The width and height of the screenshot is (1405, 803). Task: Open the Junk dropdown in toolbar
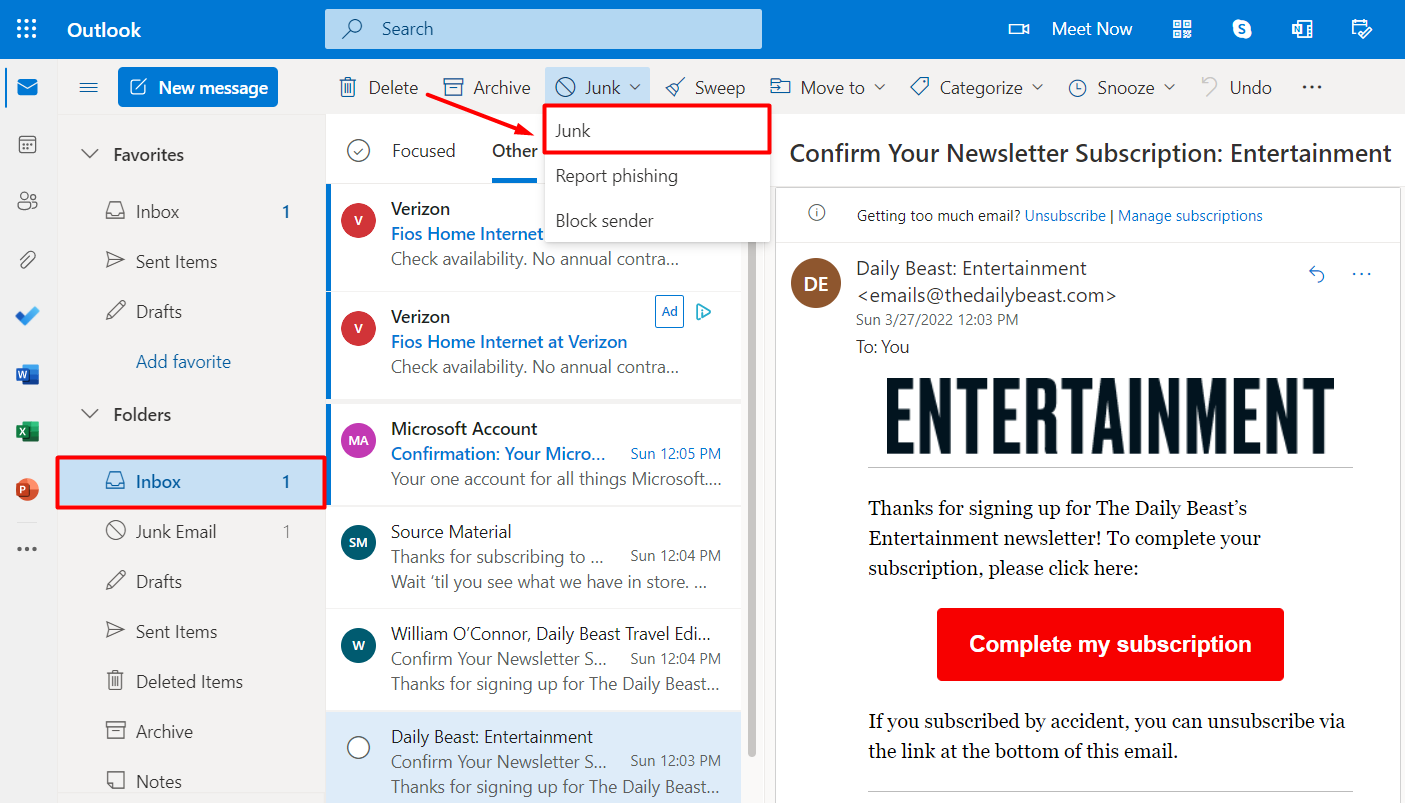tap(598, 87)
